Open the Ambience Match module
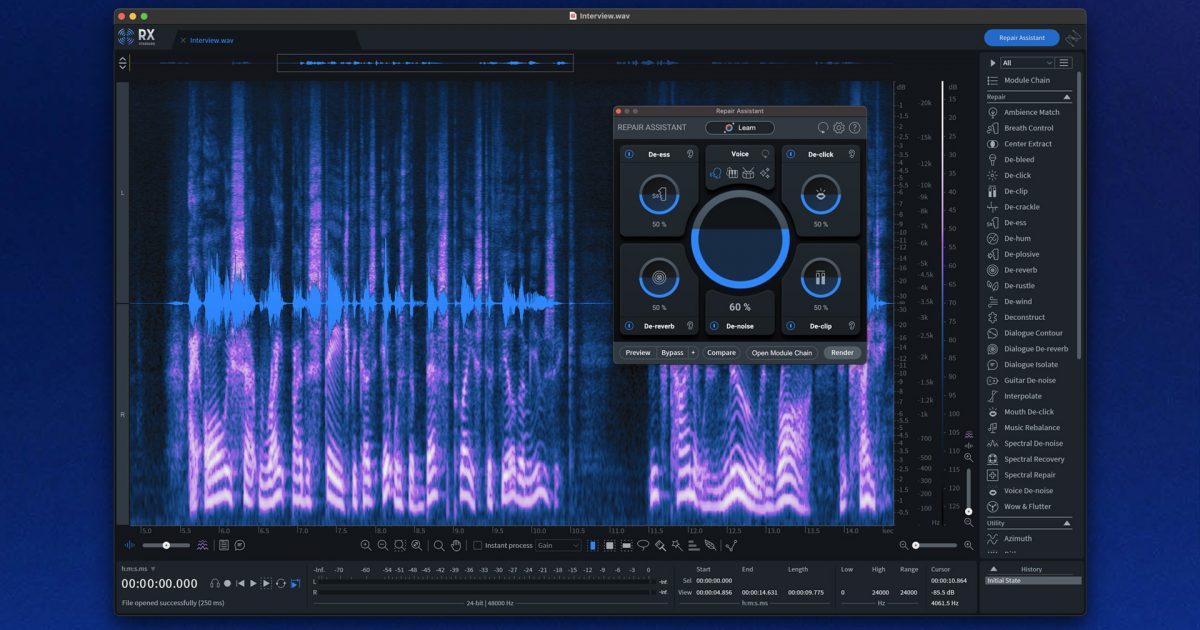The height and width of the screenshot is (630, 1200). (x=1031, y=112)
